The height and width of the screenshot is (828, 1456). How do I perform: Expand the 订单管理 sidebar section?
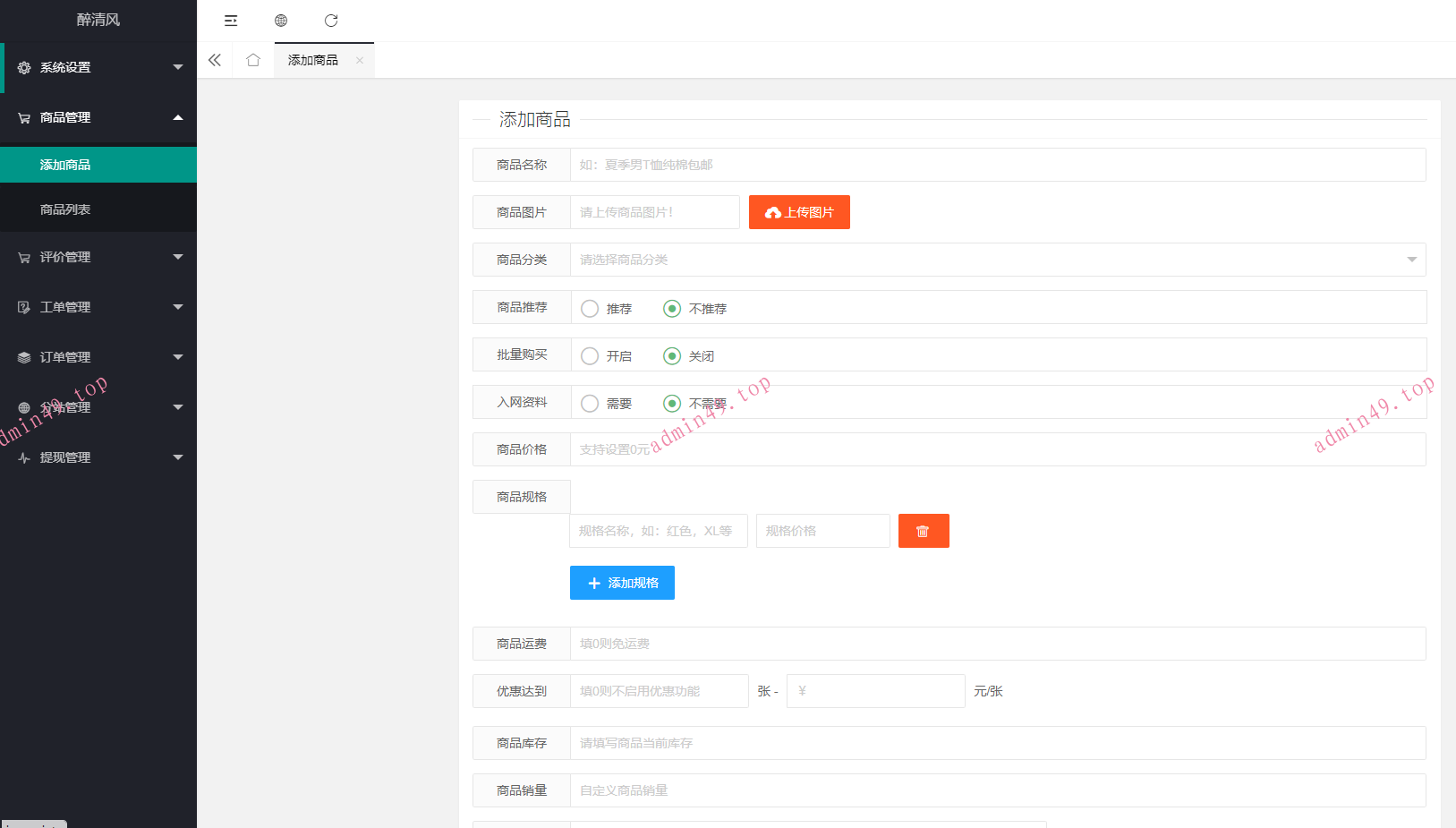[x=98, y=357]
